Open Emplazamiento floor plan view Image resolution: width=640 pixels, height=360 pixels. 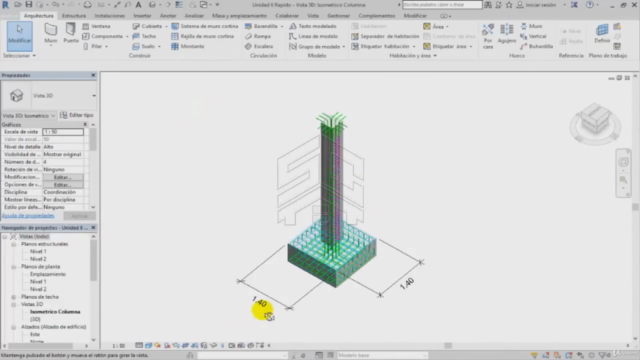[x=47, y=274]
